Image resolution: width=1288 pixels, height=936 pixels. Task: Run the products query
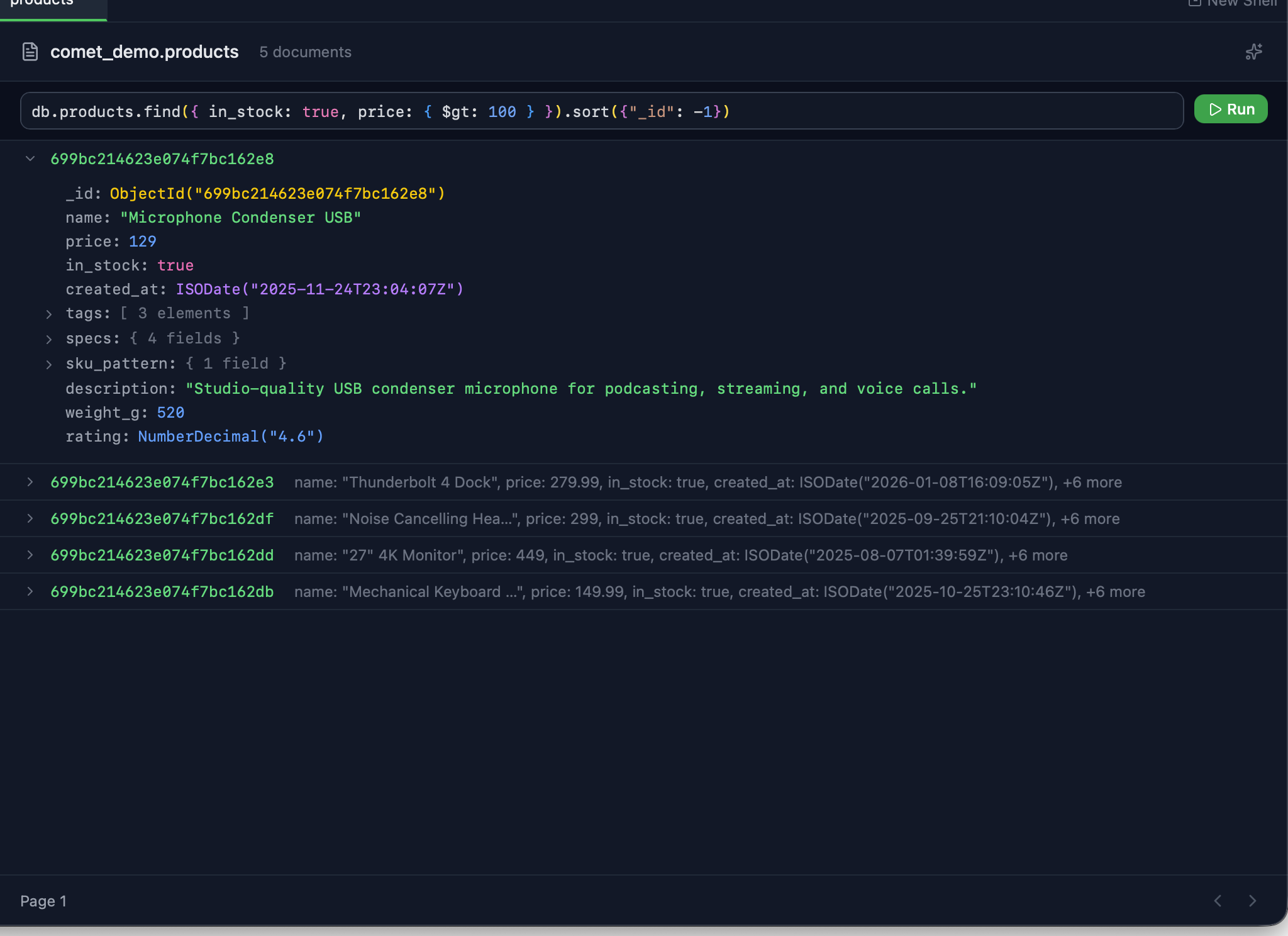1230,109
